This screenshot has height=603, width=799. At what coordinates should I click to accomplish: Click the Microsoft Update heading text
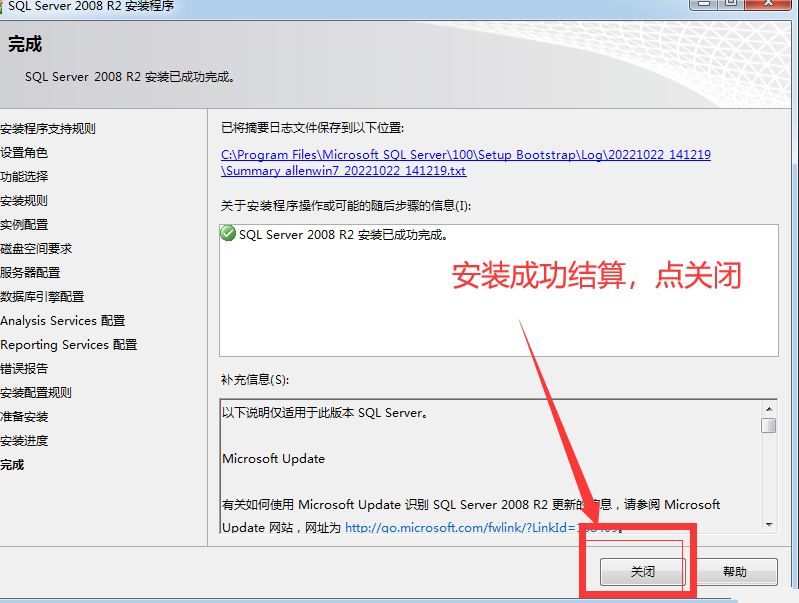coord(274,459)
